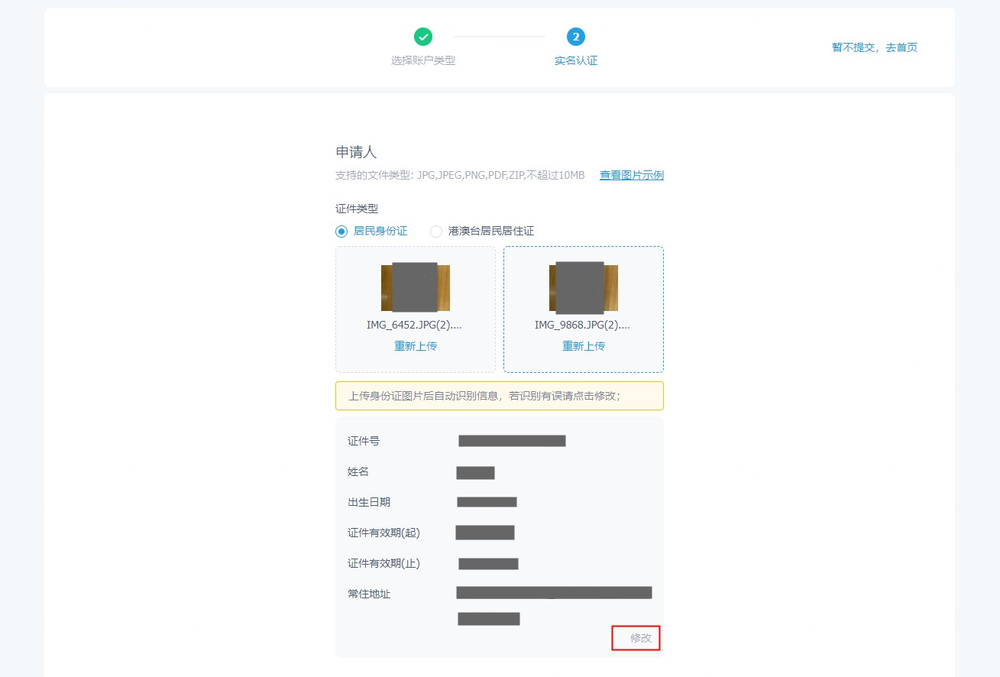The width and height of the screenshot is (1000, 677).
Task: Go to the 选择账户类型 step label
Action: pyautogui.click(x=423, y=60)
